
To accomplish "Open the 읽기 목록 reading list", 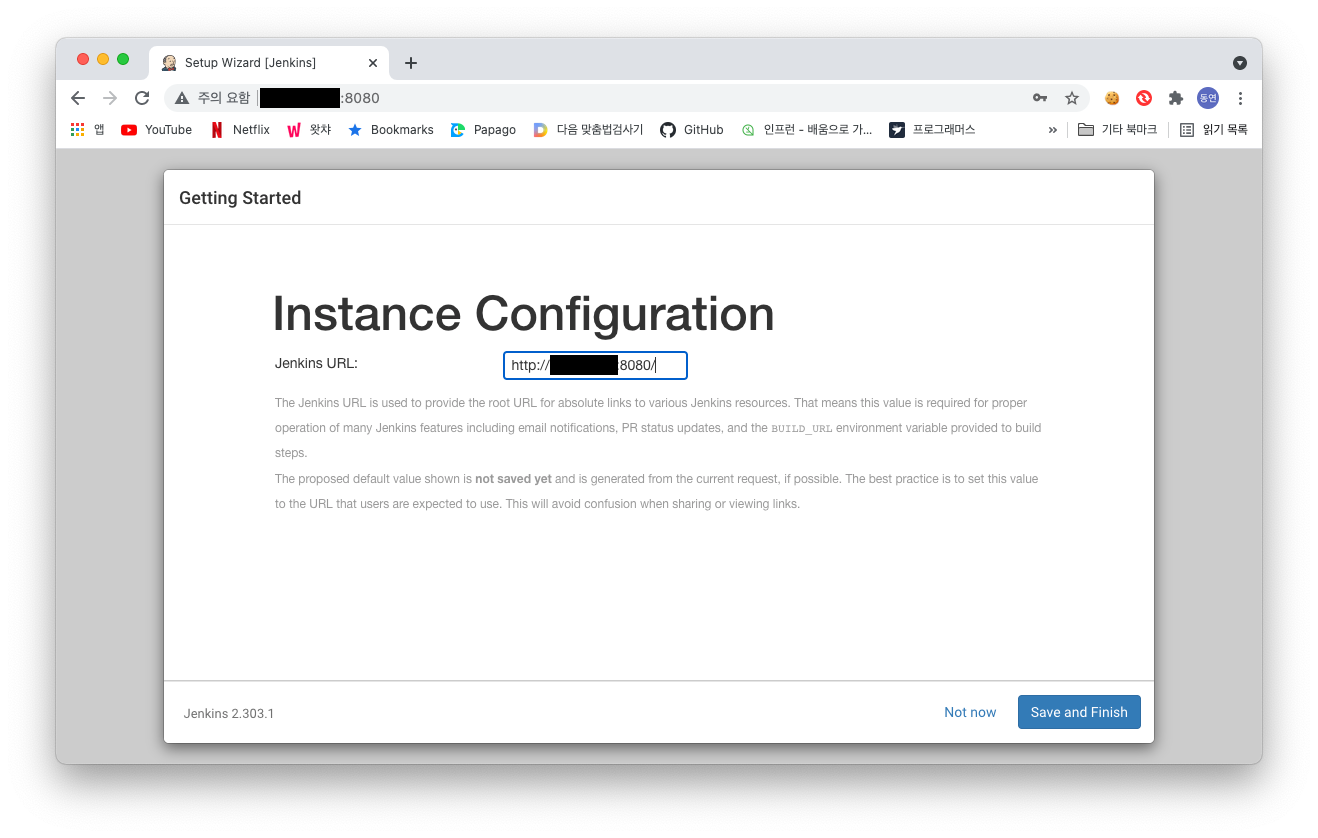I will (x=1213, y=130).
